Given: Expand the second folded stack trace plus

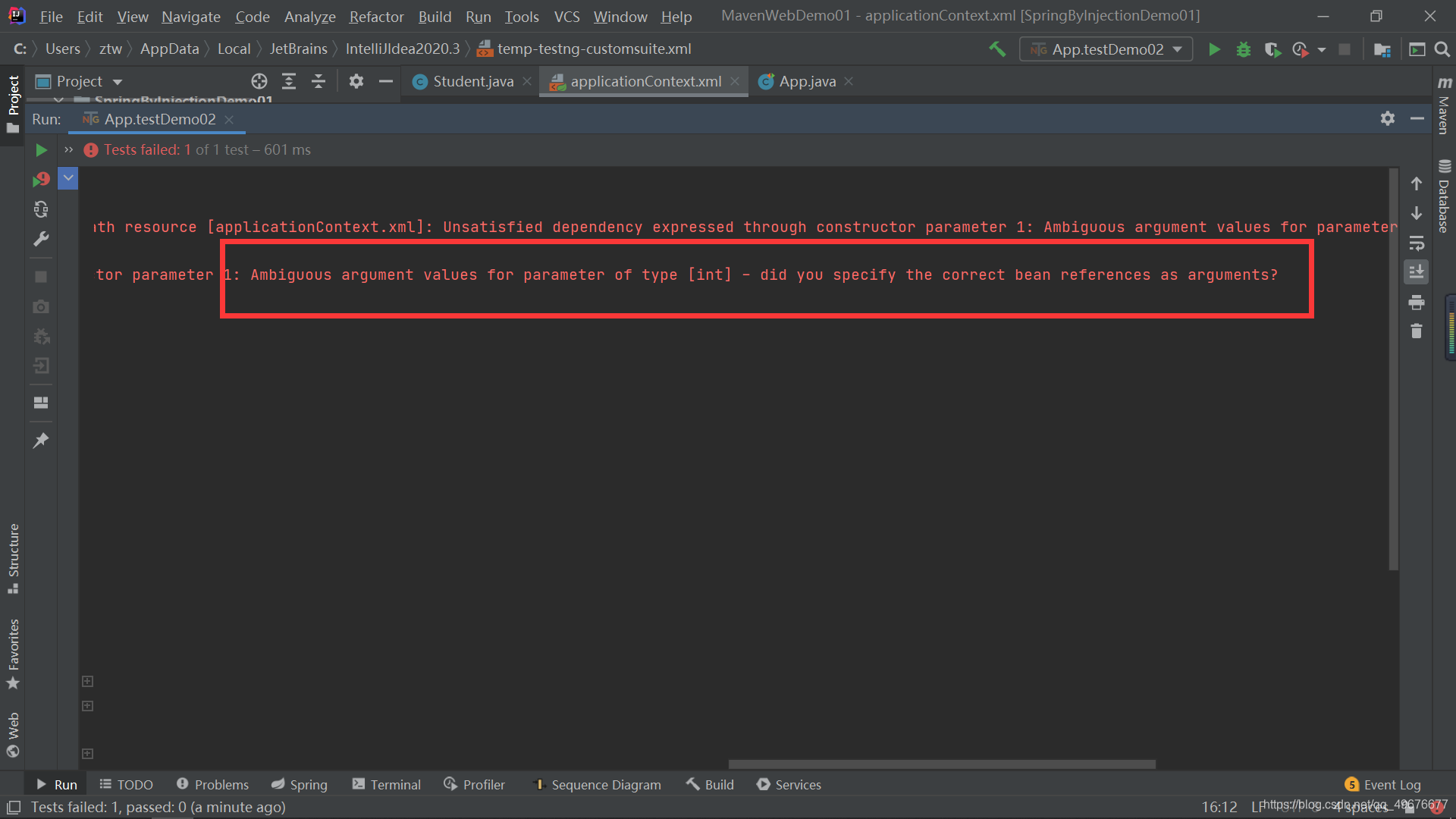Looking at the screenshot, I should click(87, 705).
